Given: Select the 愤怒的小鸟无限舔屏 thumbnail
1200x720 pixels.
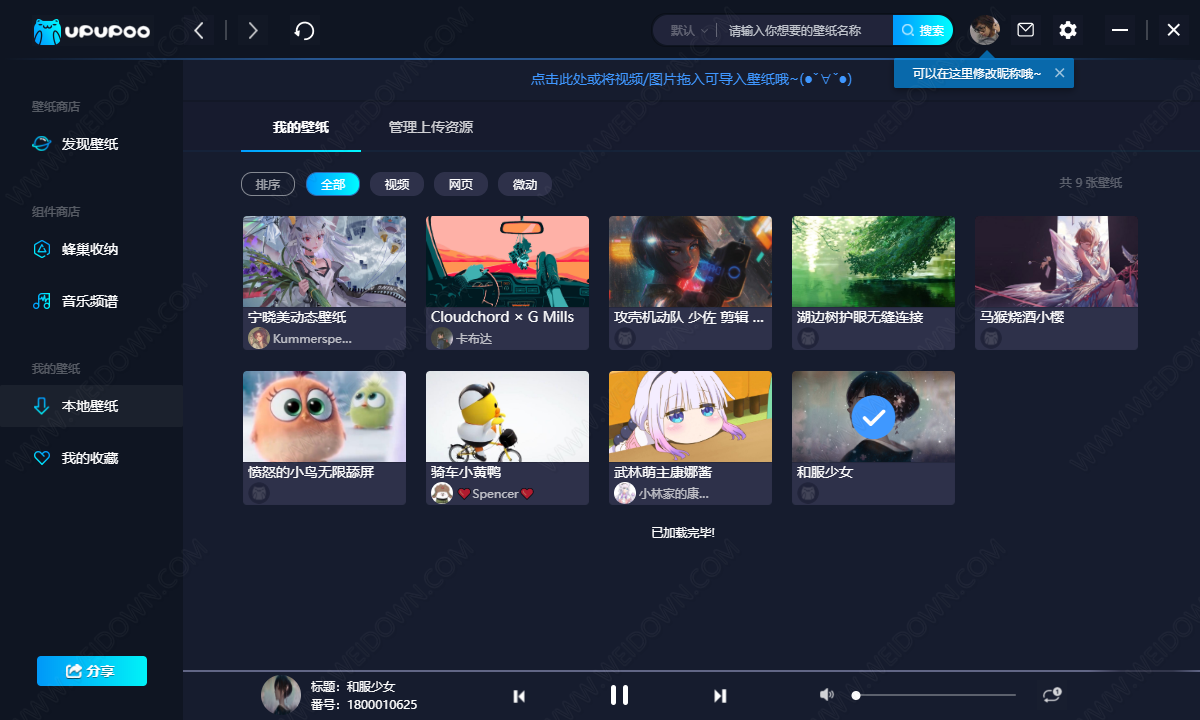Looking at the screenshot, I should [324, 416].
